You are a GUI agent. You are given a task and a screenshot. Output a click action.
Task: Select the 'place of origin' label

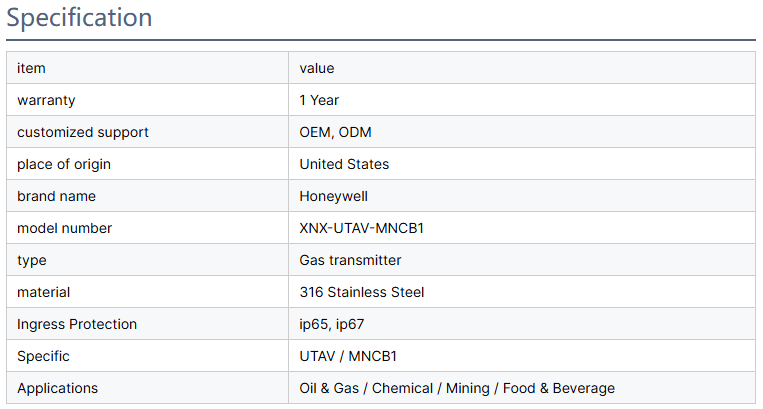click(x=64, y=164)
